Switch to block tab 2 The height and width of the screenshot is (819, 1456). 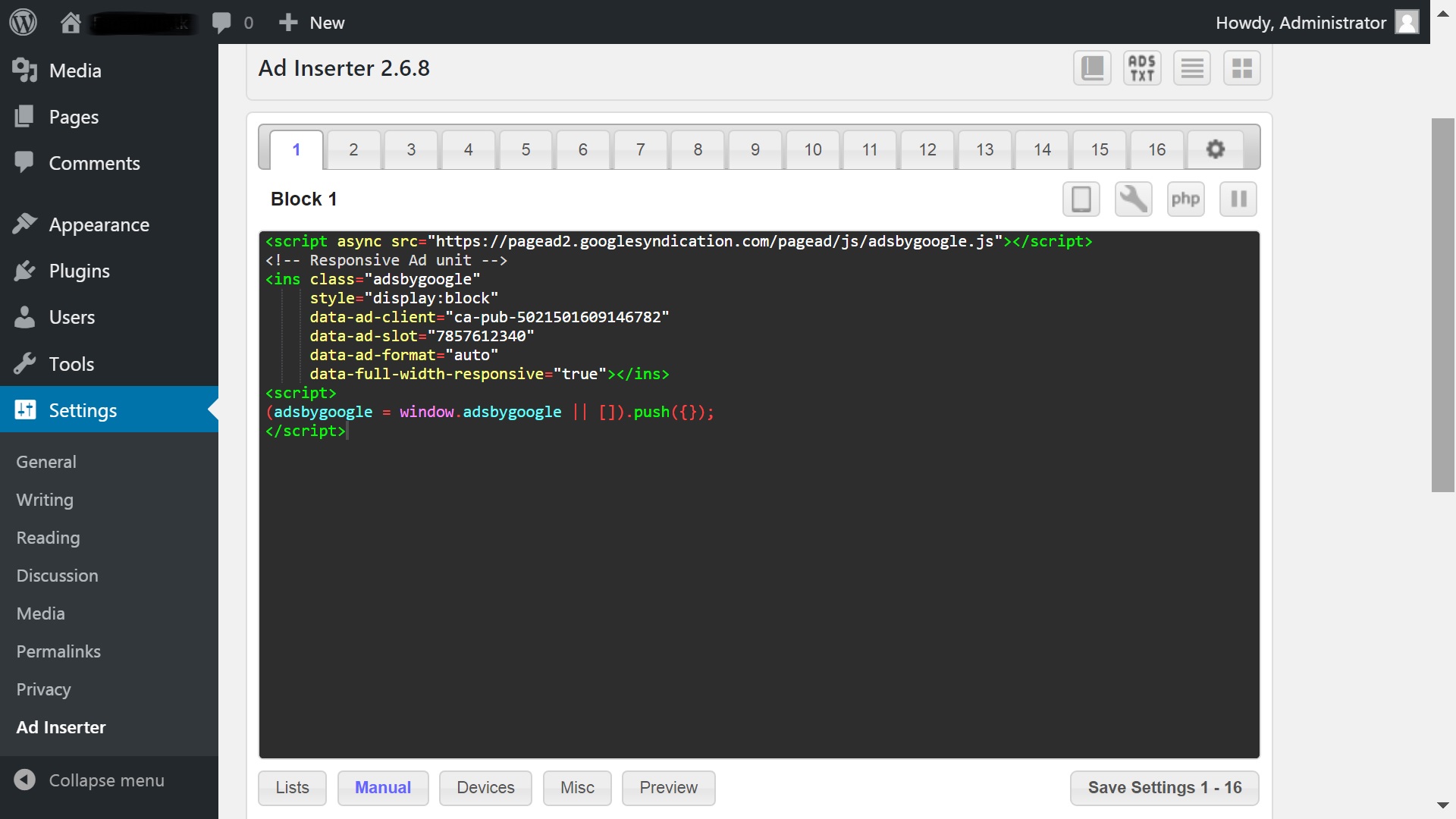click(353, 149)
